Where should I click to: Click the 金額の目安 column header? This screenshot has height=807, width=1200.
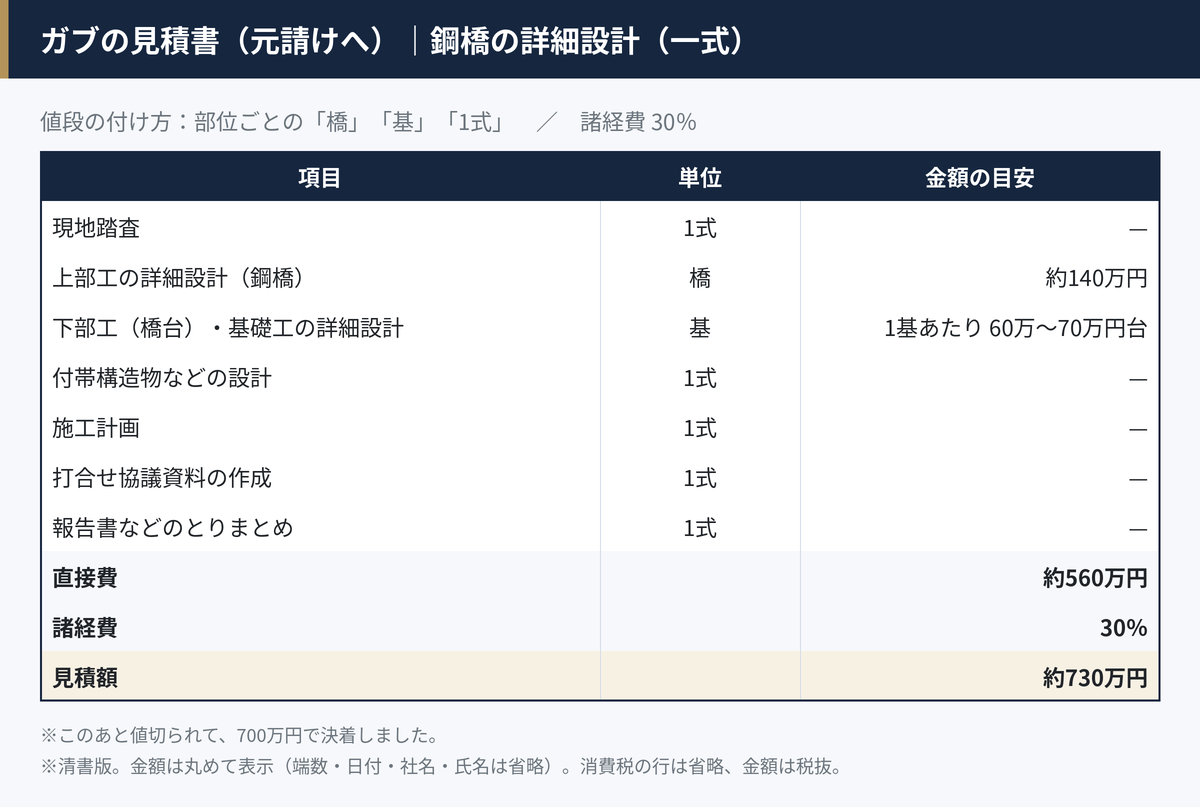point(980,178)
